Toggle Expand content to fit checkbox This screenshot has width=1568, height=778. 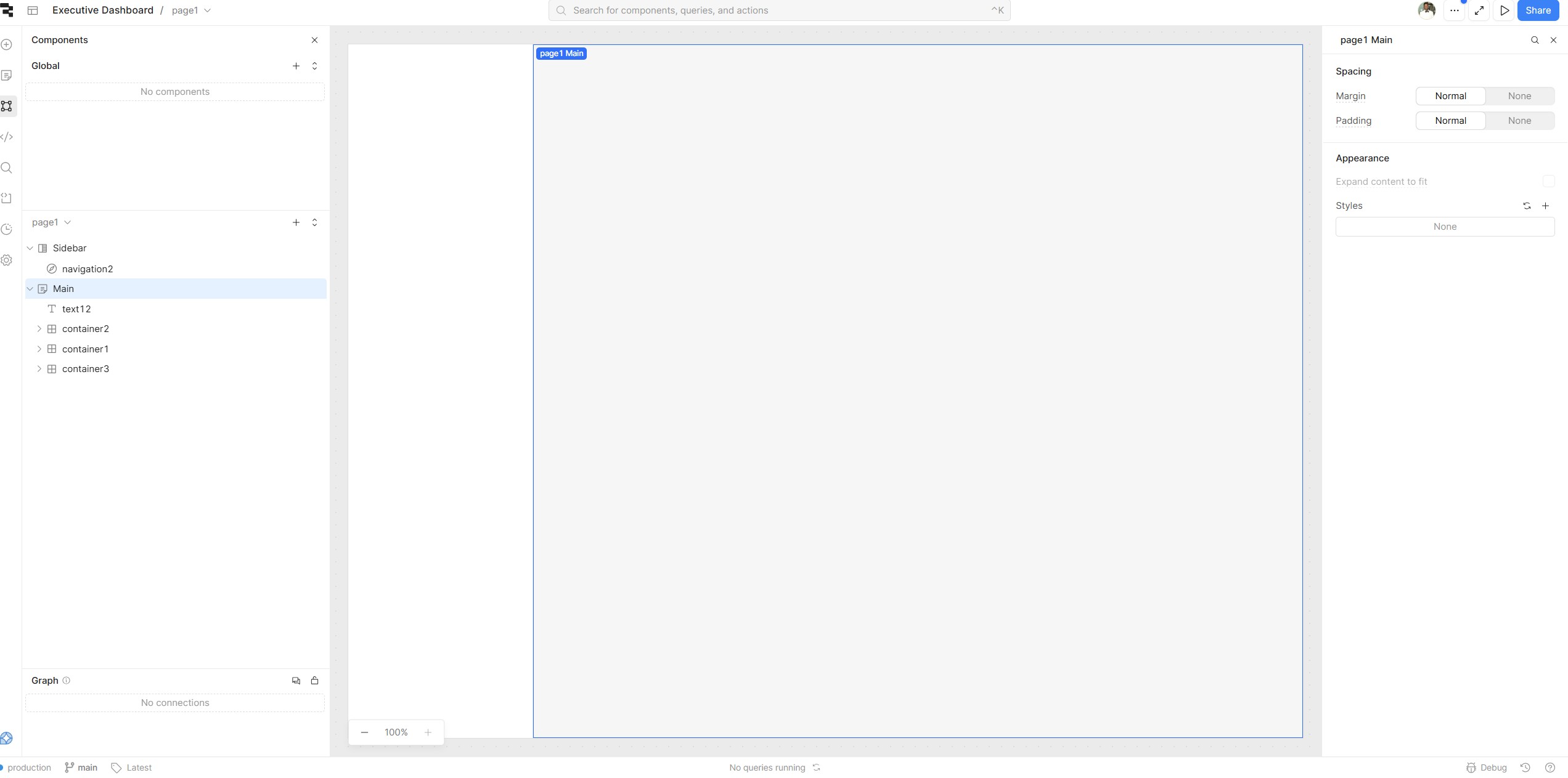[x=1548, y=181]
